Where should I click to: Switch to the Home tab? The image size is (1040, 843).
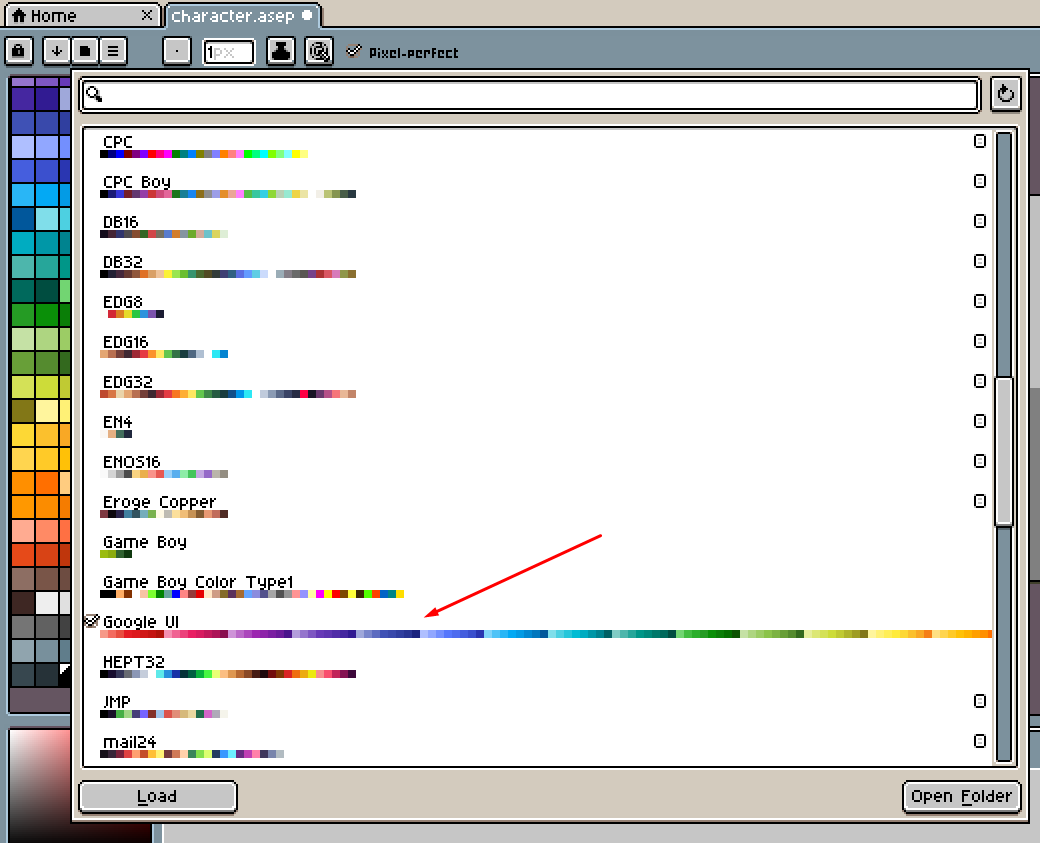coord(83,15)
